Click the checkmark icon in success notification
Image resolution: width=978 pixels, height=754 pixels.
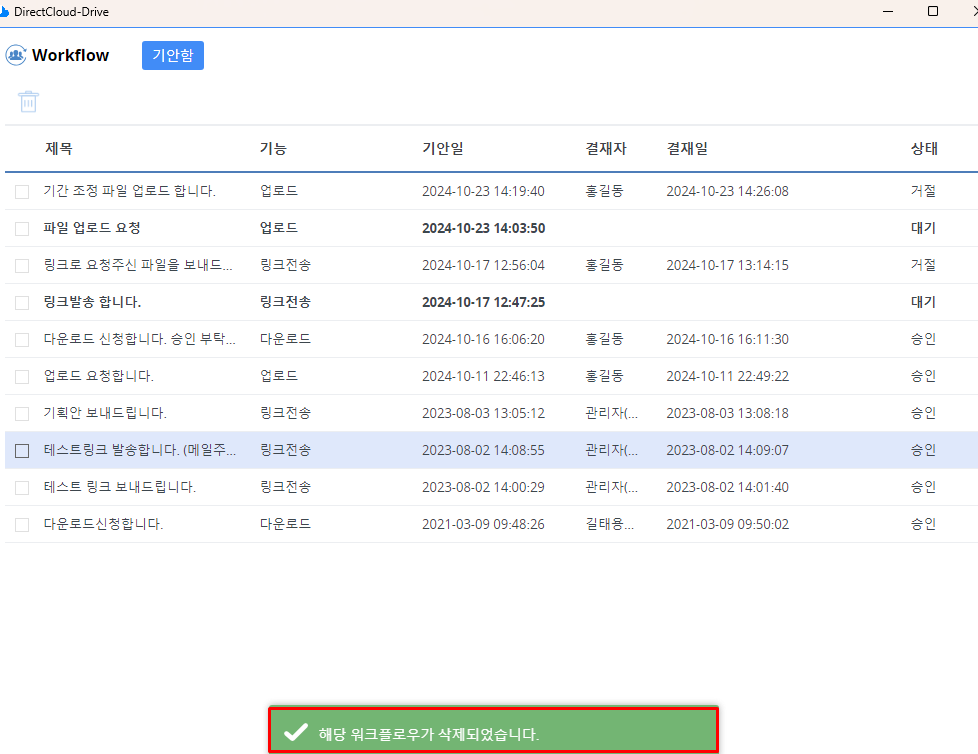295,733
